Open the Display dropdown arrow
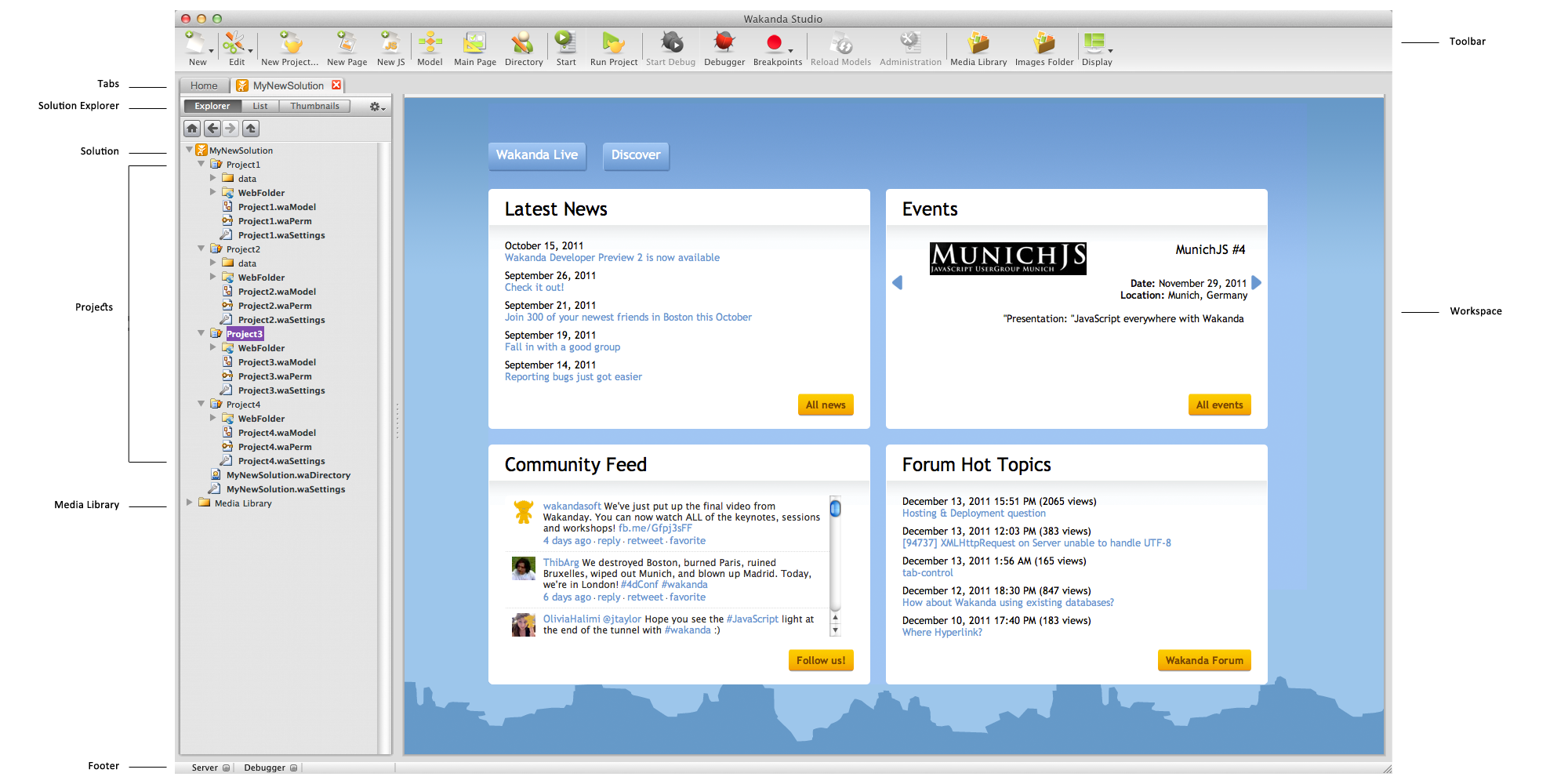 [x=1110, y=51]
